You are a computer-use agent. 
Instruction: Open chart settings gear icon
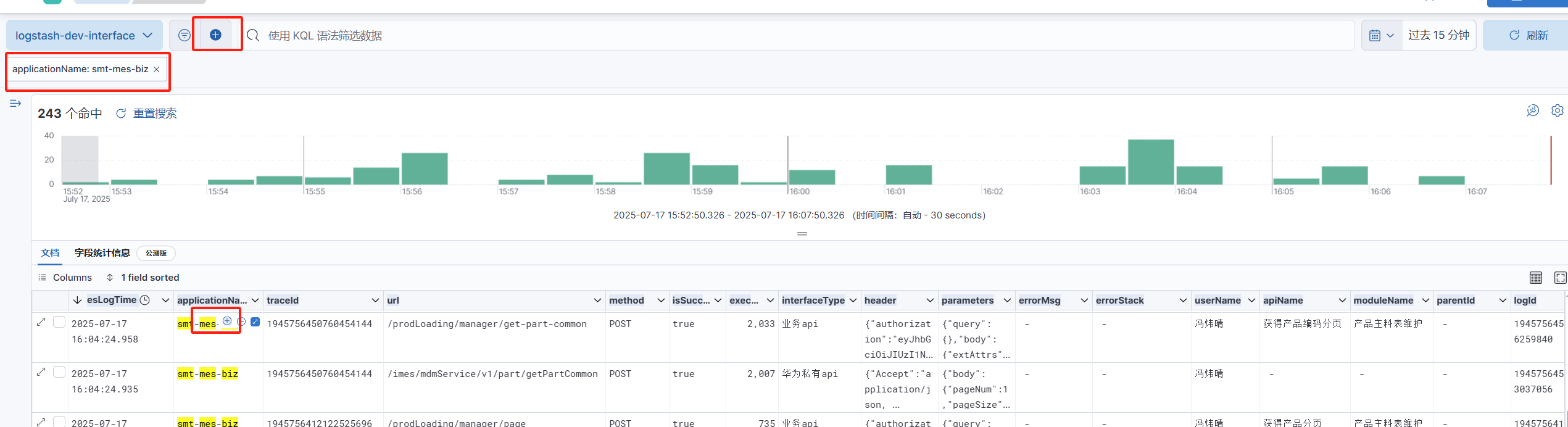pyautogui.click(x=1557, y=110)
